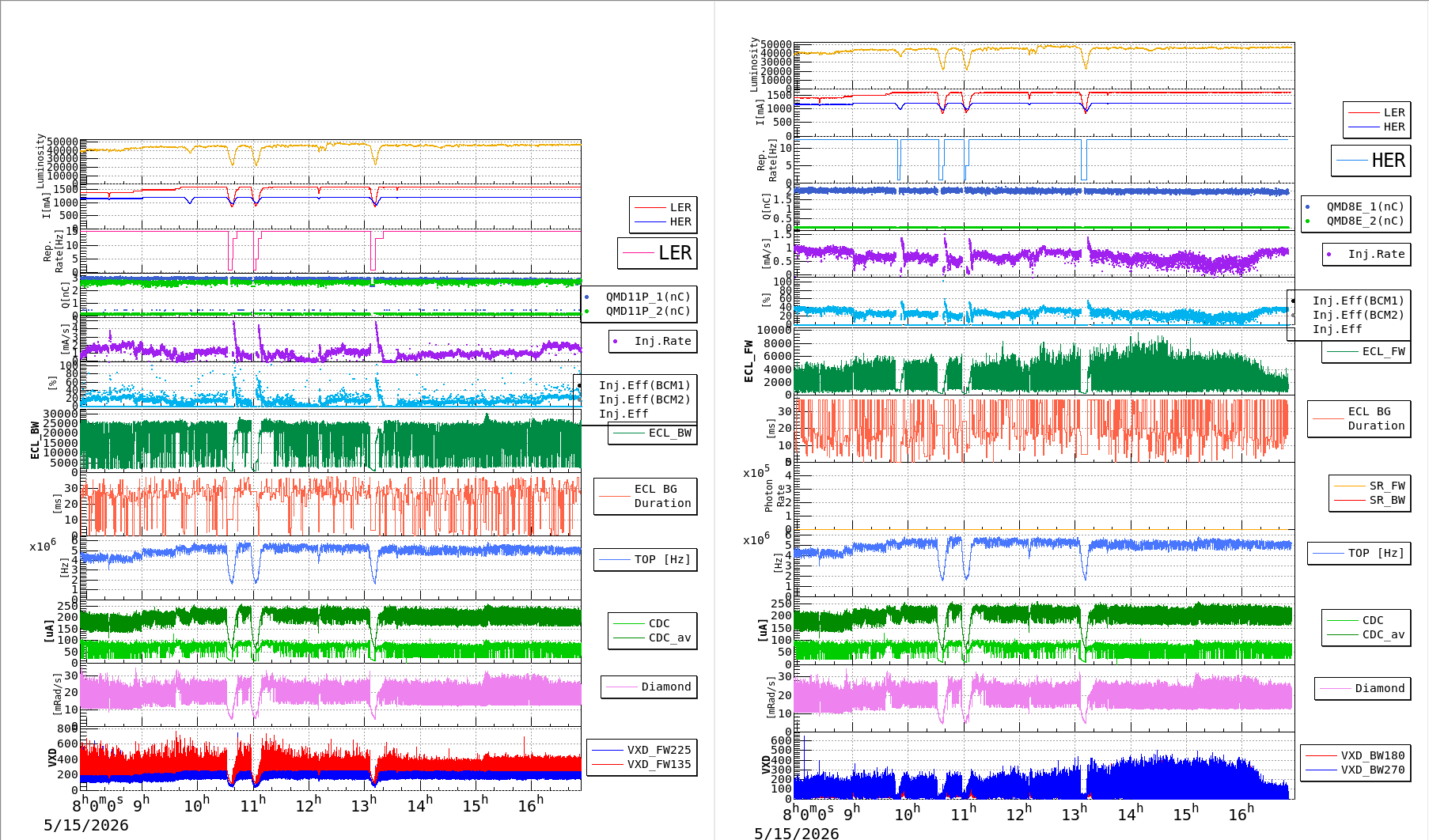Image resolution: width=1429 pixels, height=840 pixels.
Task: Select the ECL_BW legend box
Action: (x=653, y=433)
